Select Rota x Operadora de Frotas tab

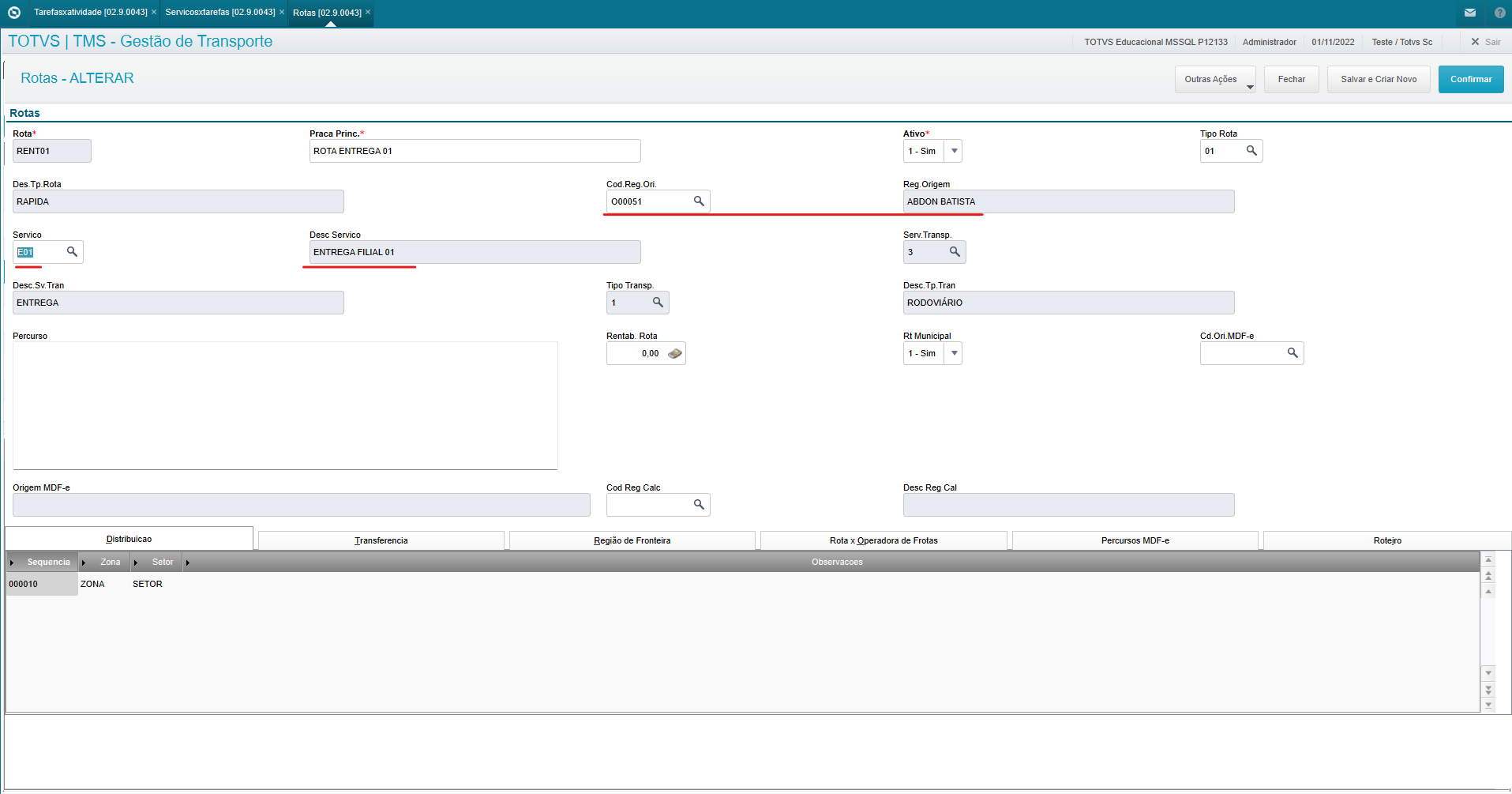[x=884, y=540]
